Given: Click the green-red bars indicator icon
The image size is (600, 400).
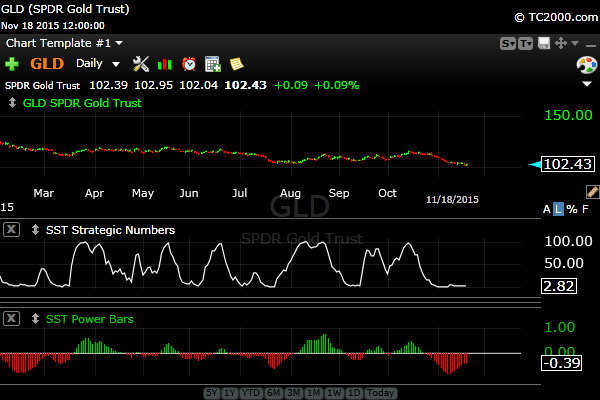Looking at the screenshot, I should coord(164,63).
